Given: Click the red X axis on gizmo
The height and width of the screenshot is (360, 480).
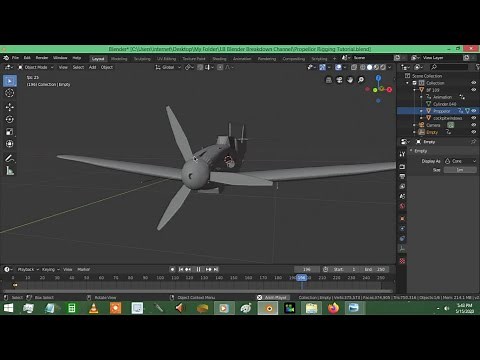Looking at the screenshot, I should click(389, 89).
